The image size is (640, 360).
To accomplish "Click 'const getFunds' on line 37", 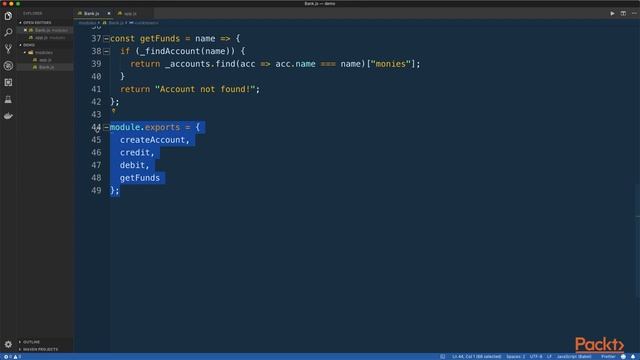I will (x=145, y=39).
